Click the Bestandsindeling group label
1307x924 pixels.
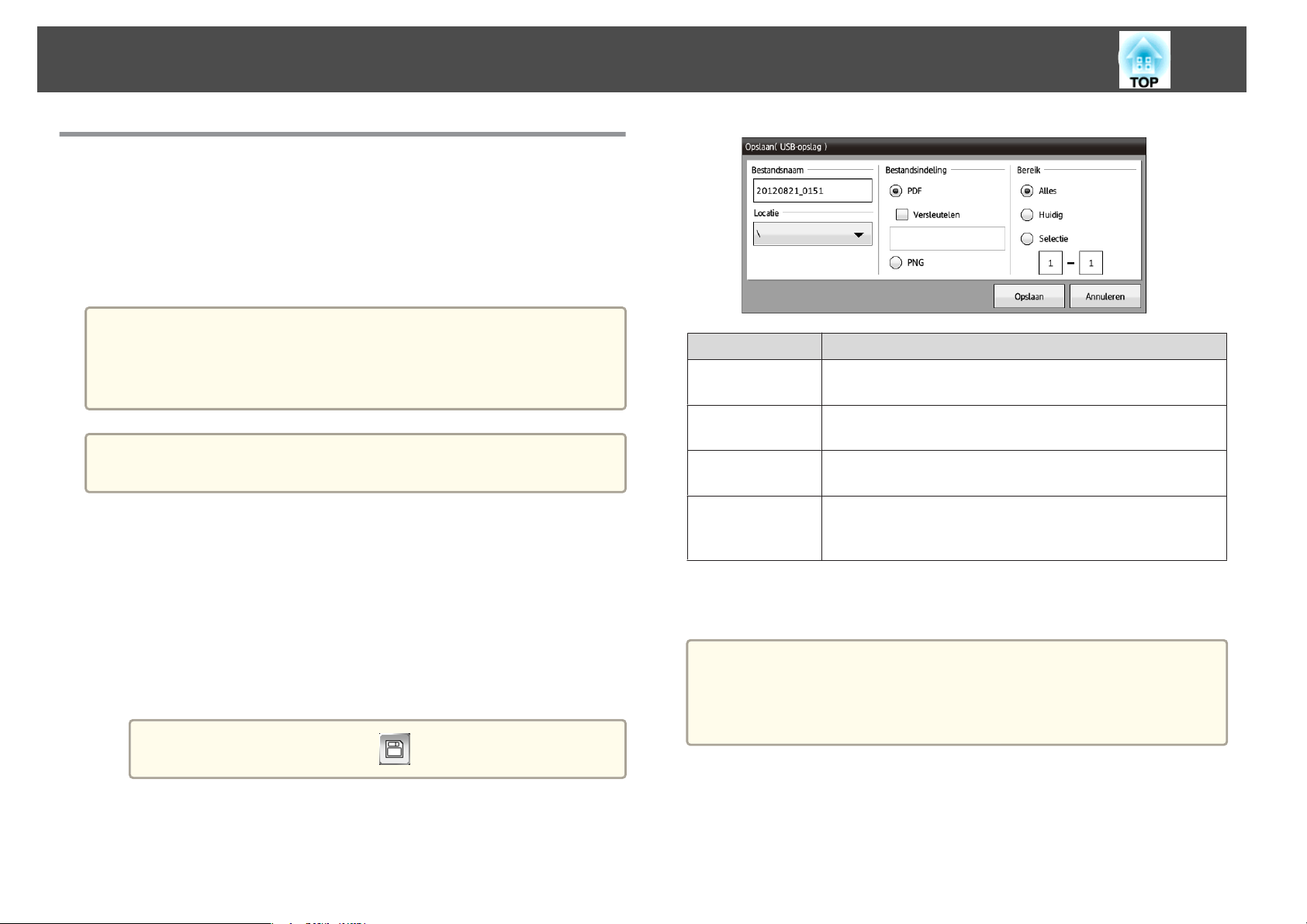pos(916,170)
